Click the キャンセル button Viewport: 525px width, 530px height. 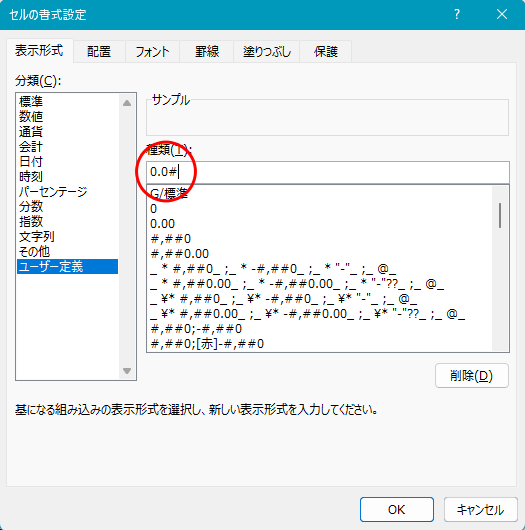(480, 509)
